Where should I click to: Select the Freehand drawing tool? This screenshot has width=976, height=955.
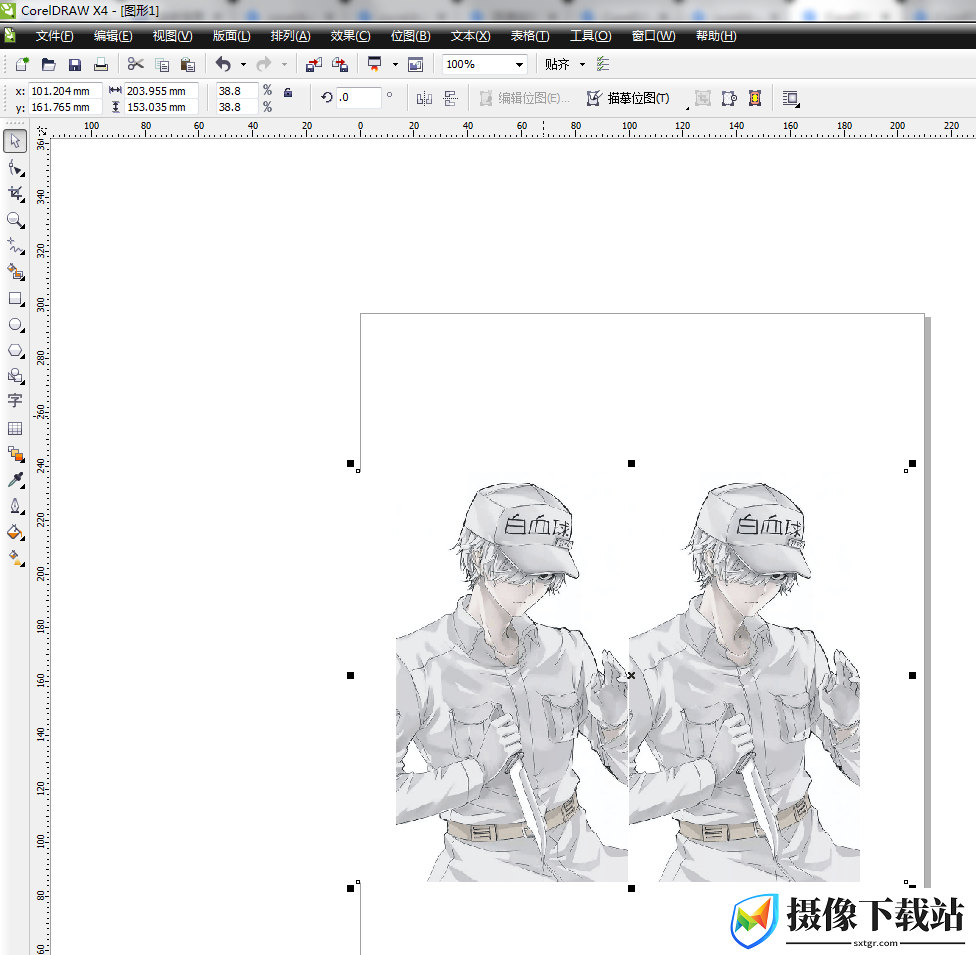coord(15,246)
